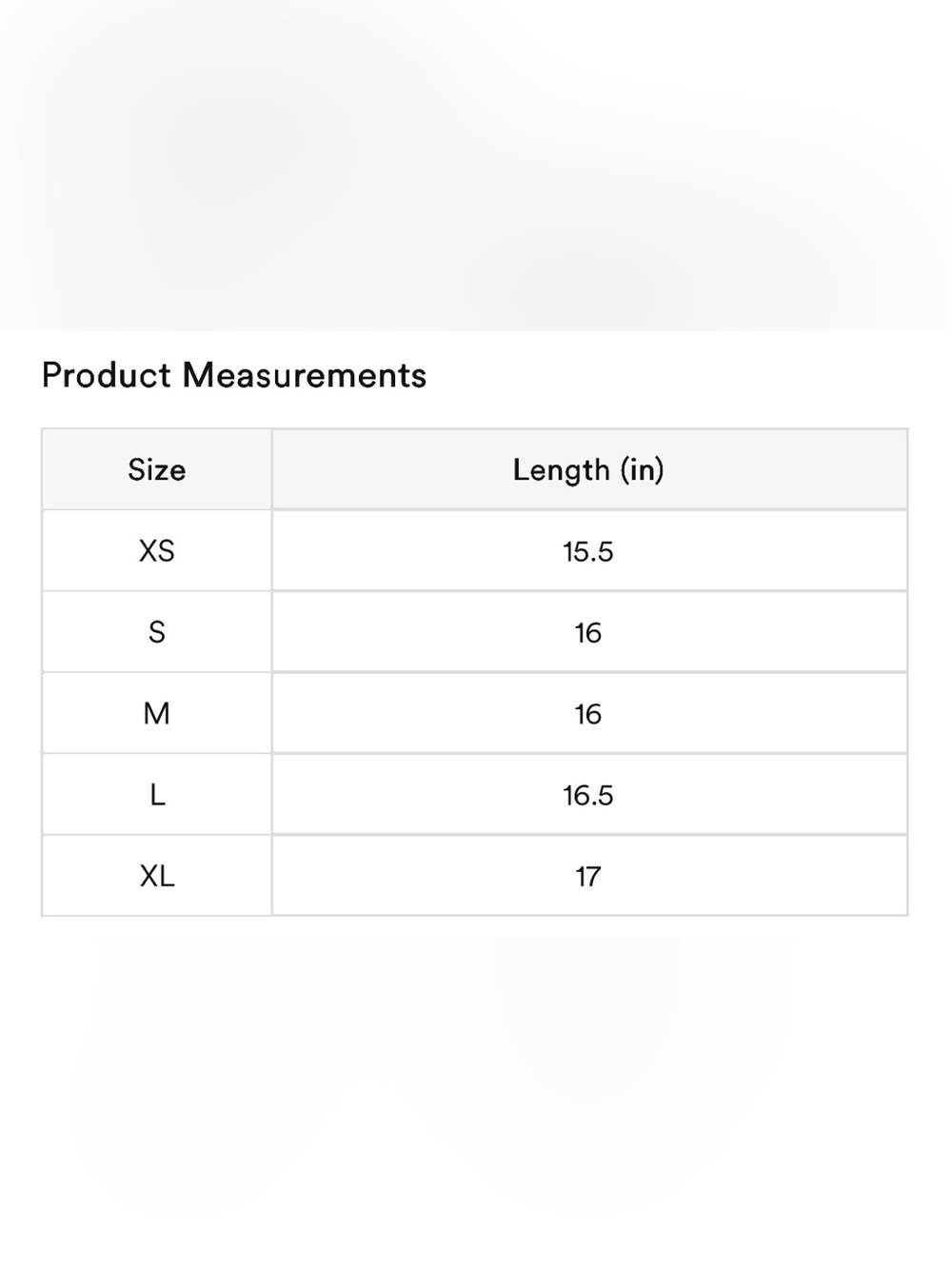Select the Length (in) column header
The image size is (952, 1269).
point(589,469)
